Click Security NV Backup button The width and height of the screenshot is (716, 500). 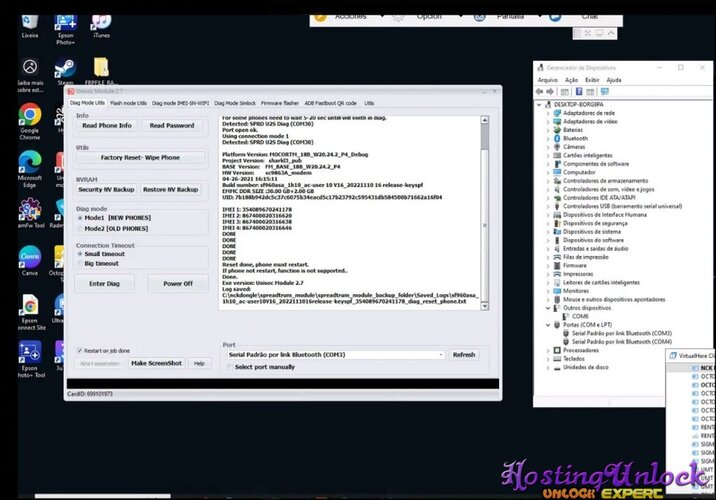tap(106, 189)
